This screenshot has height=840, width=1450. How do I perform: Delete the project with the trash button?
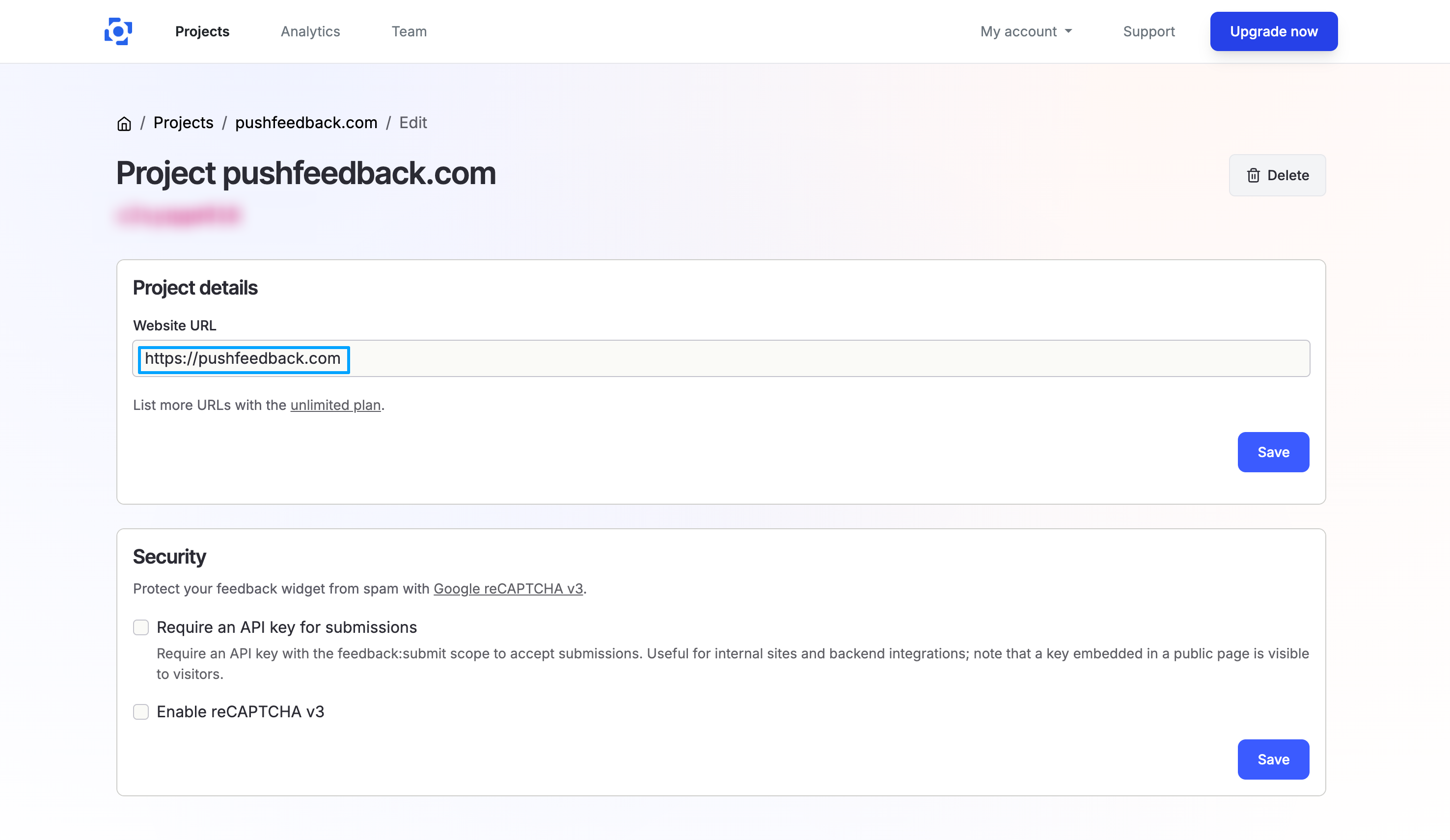(x=1277, y=175)
